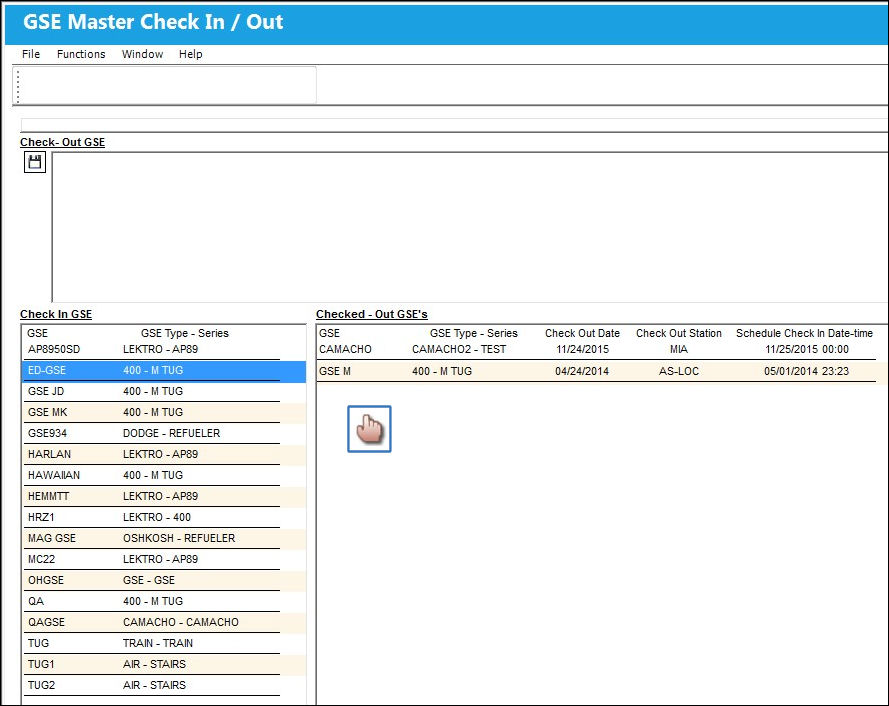The width and height of the screenshot is (889, 706).
Task: Select the GSE JD row
Action: click(x=164, y=391)
